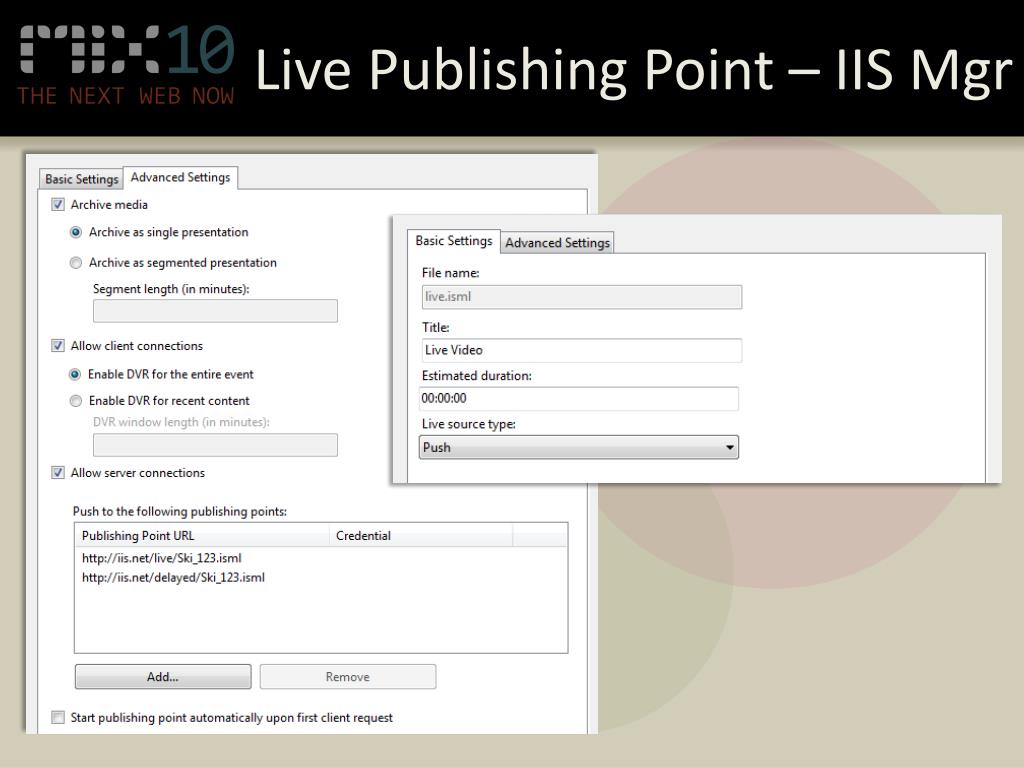Image resolution: width=1024 pixels, height=768 pixels.
Task: Toggle the Archive media checkbox
Action: tap(58, 204)
